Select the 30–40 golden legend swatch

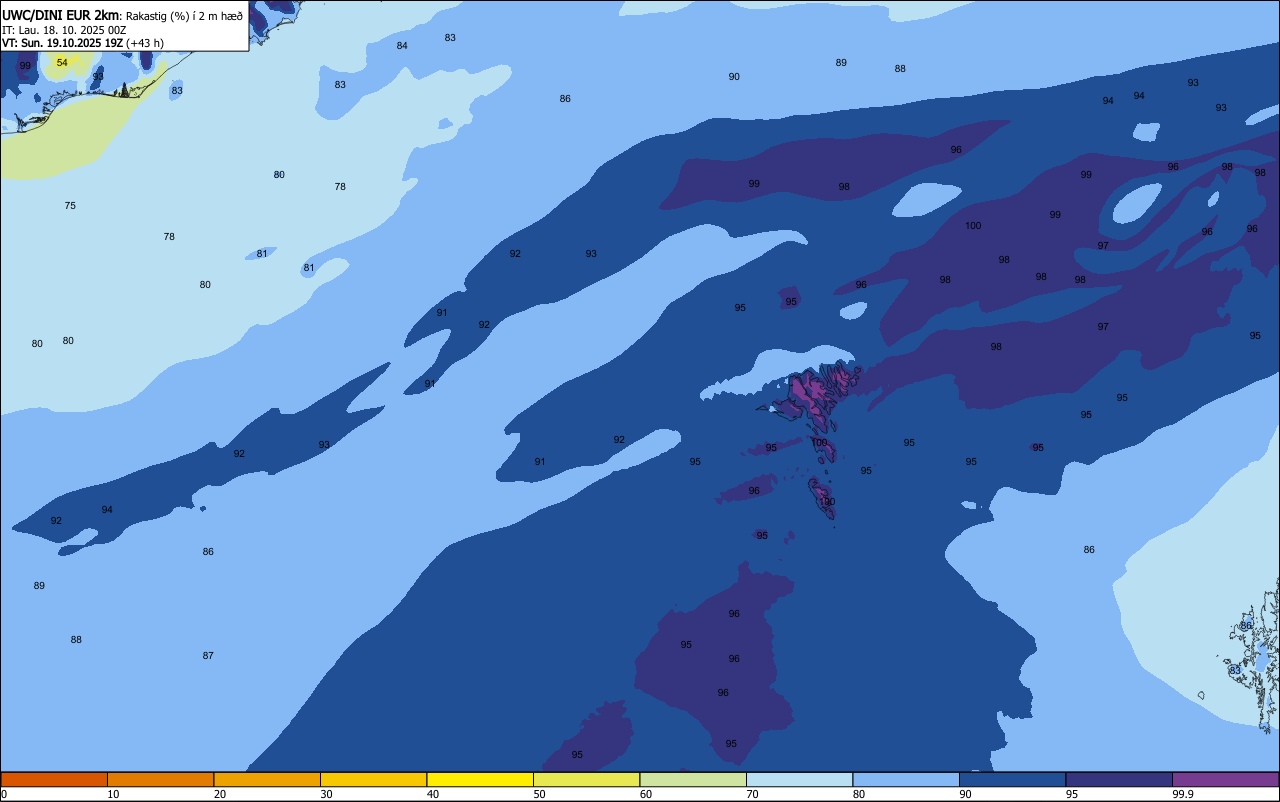point(373,779)
